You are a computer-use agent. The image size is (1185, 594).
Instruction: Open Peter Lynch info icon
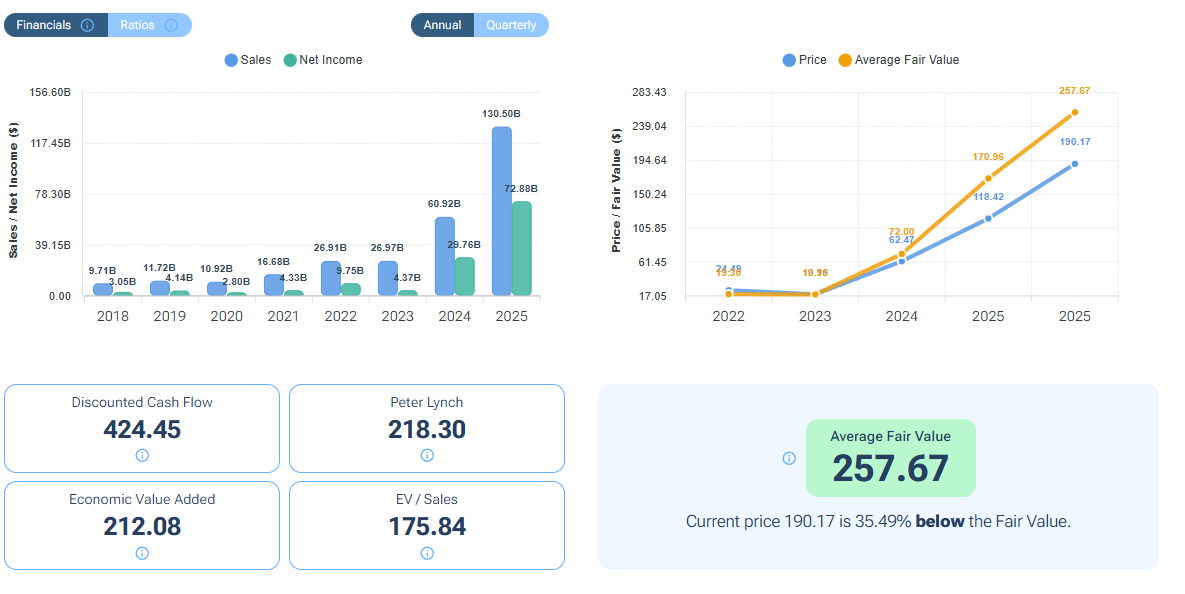[427, 456]
